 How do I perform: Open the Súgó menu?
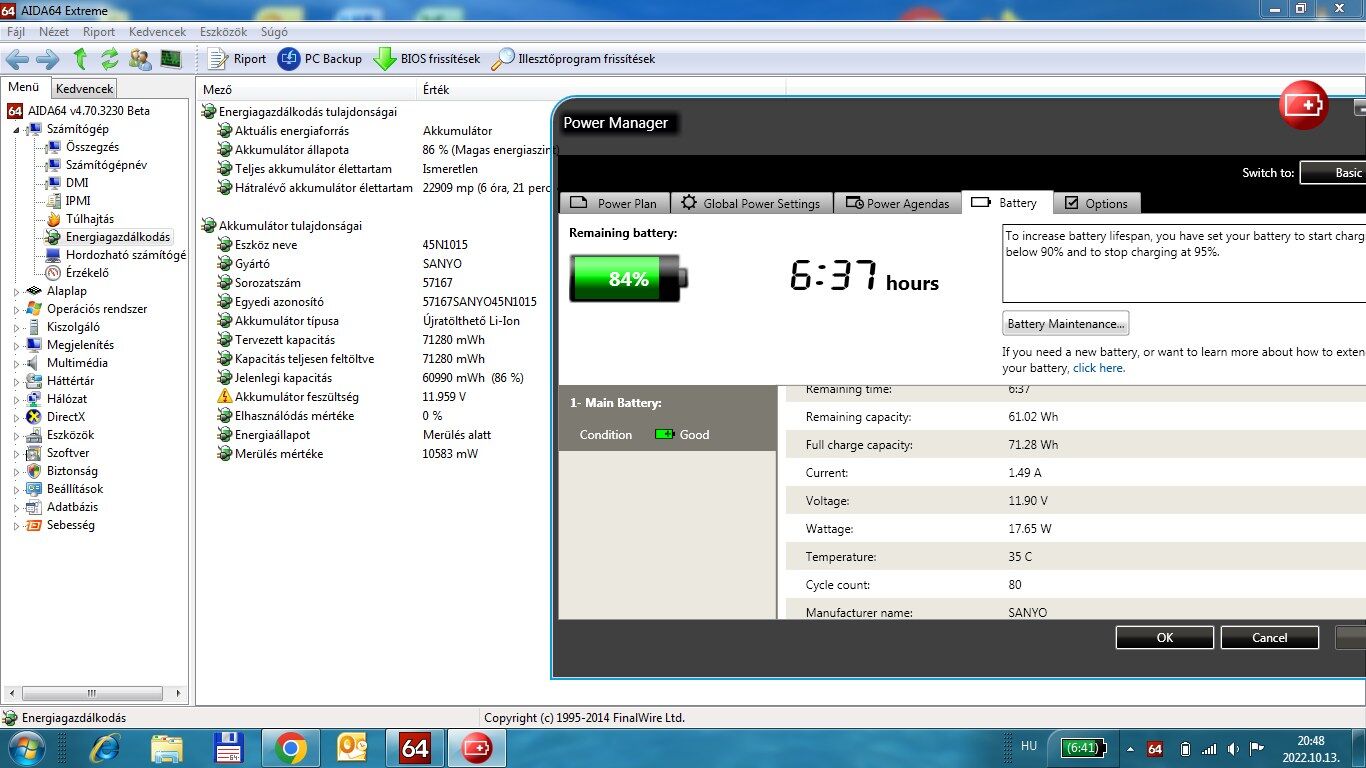[x=273, y=32]
